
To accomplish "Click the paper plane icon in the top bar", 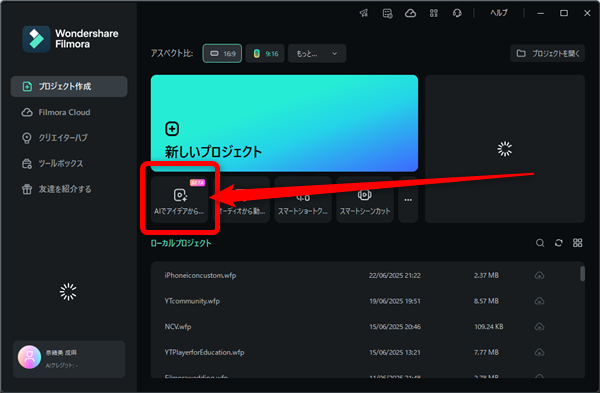I will (364, 13).
